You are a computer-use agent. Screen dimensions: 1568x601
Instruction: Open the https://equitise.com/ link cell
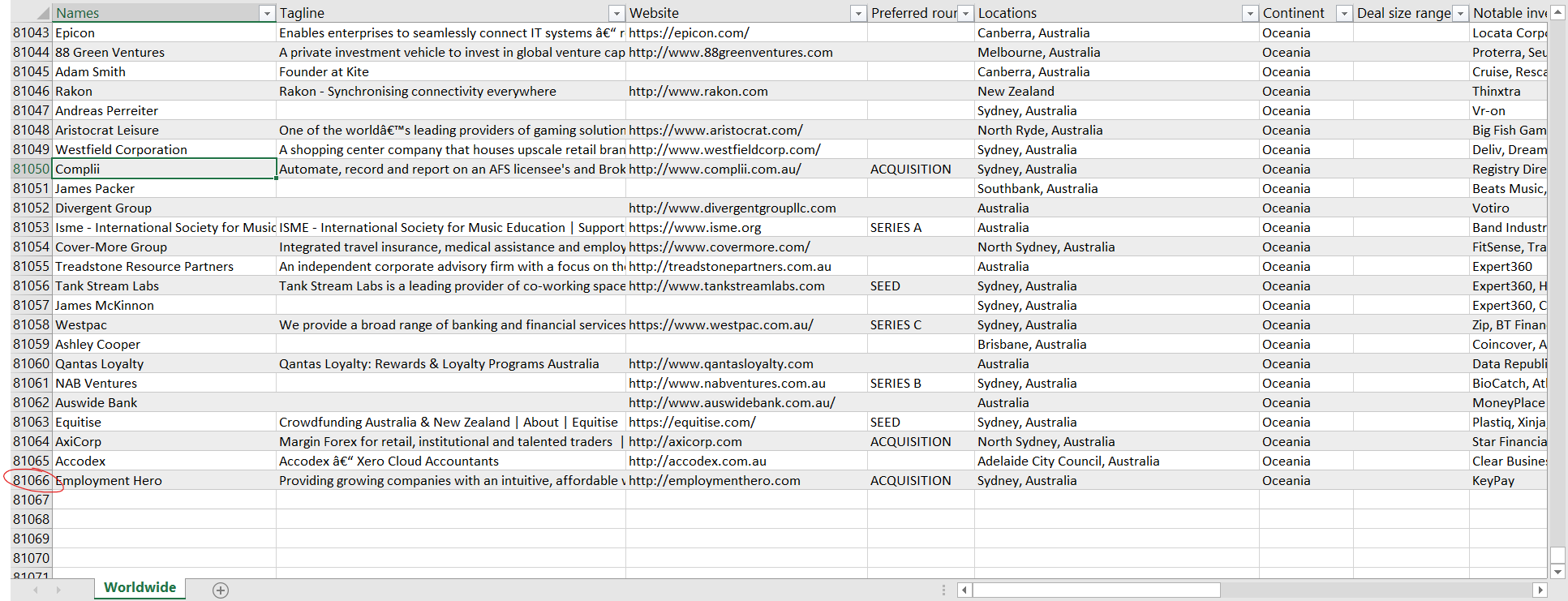pos(746,422)
